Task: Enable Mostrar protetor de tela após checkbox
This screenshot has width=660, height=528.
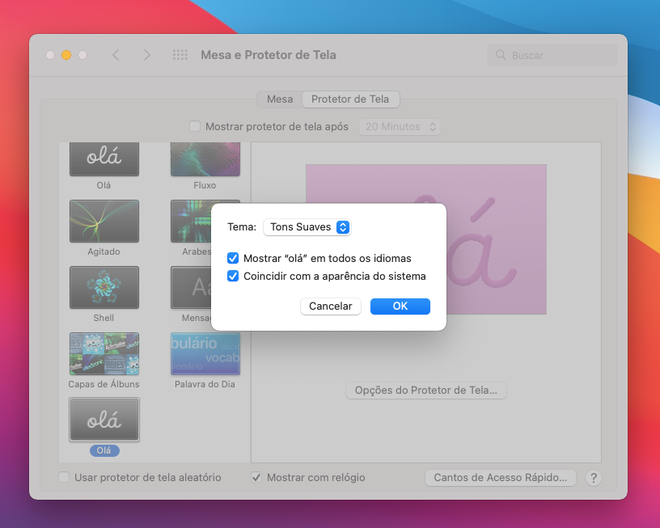Action: click(x=195, y=126)
